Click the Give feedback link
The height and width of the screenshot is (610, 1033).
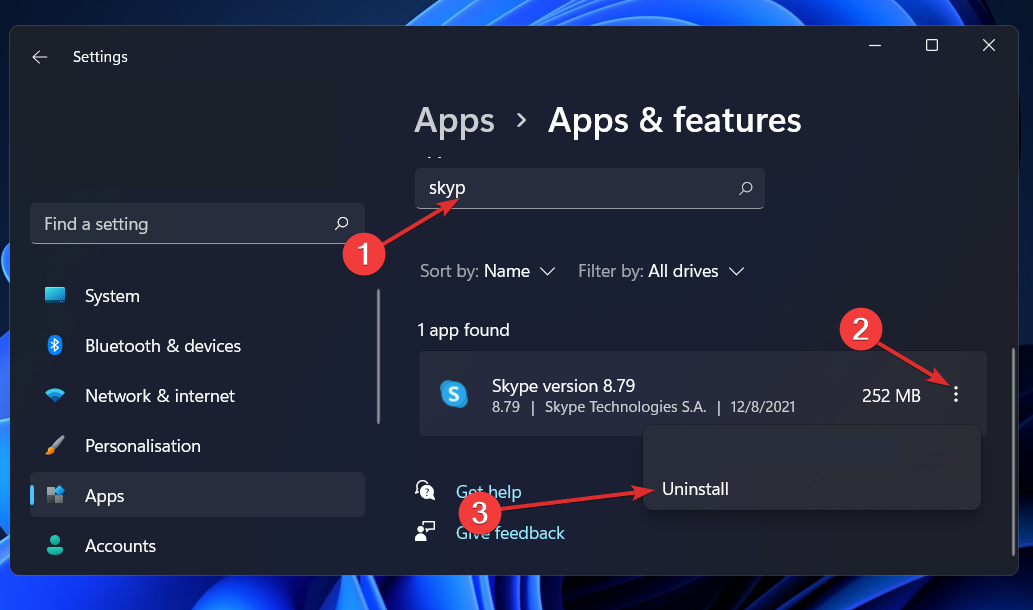click(x=510, y=532)
